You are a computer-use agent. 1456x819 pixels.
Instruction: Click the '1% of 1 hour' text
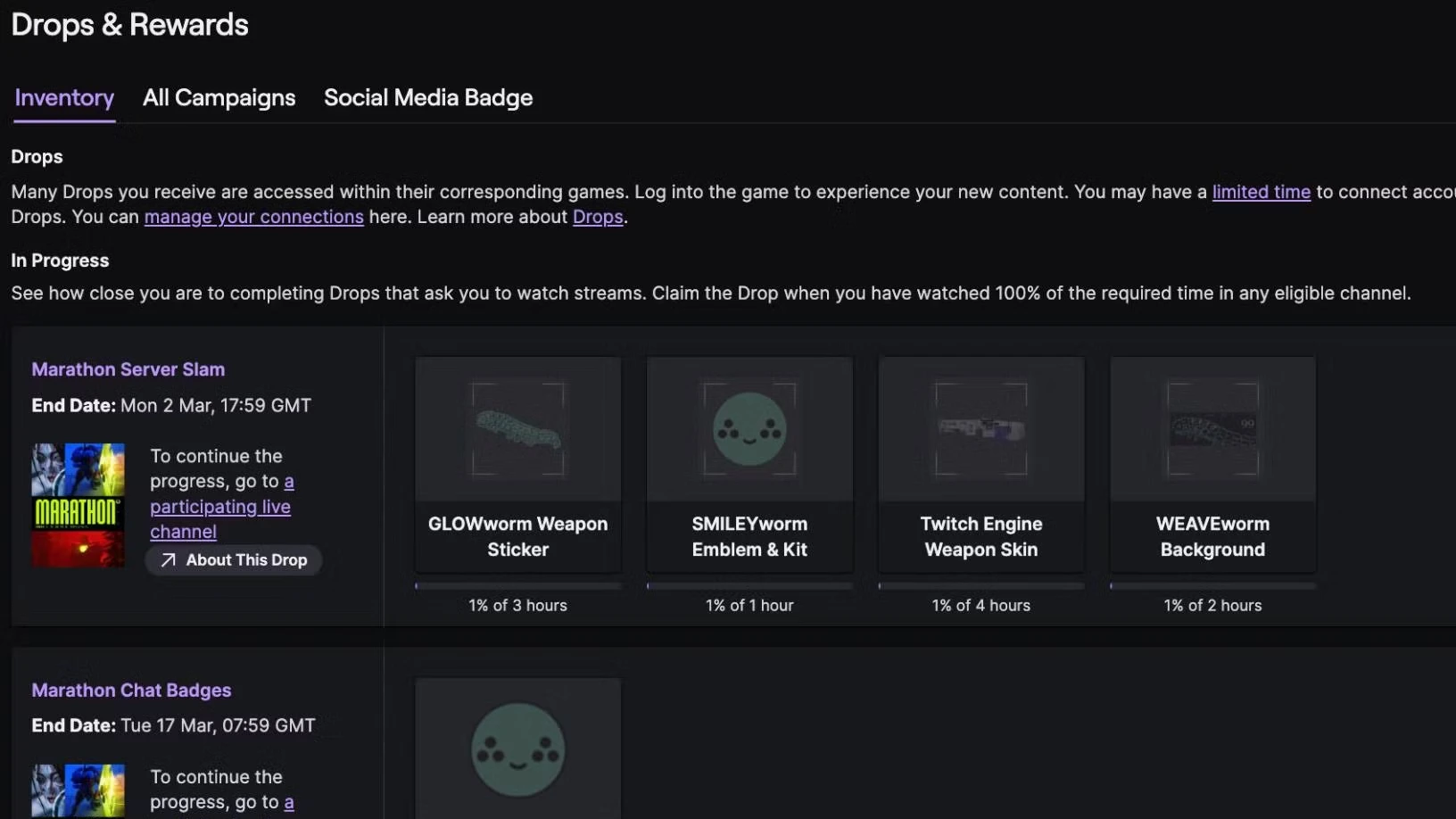pos(749,606)
